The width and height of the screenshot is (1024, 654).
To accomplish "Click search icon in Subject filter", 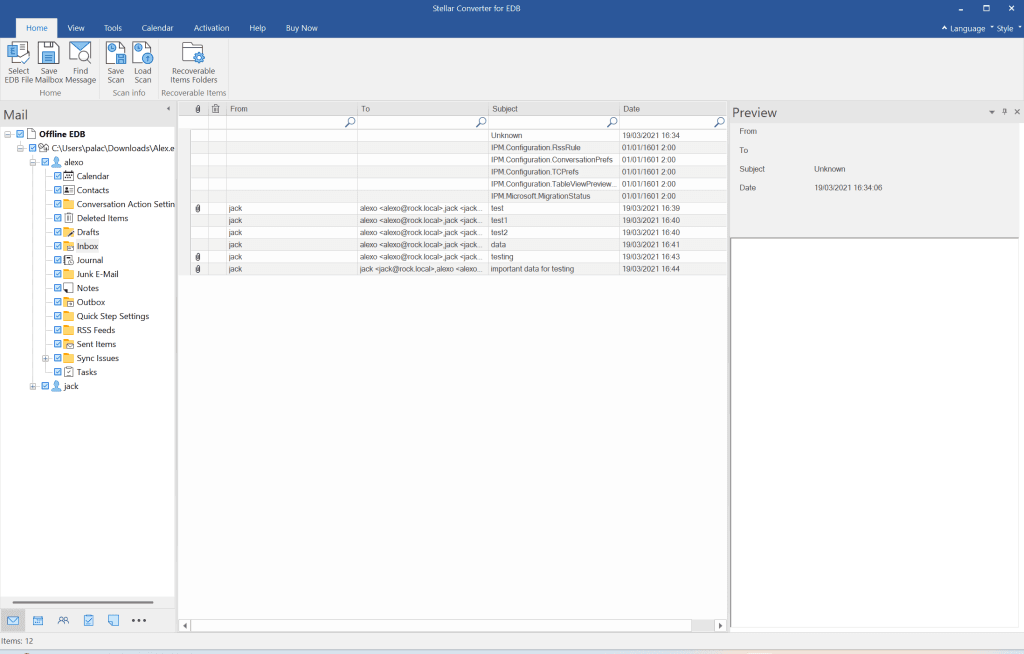I will 612,122.
